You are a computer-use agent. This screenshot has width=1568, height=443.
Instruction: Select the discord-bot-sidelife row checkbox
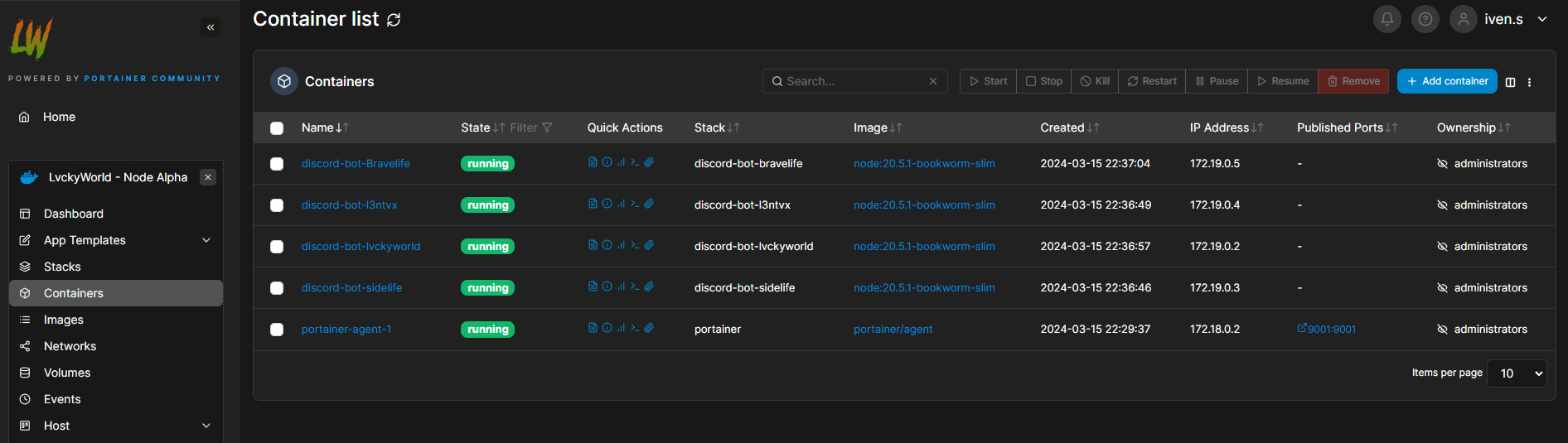(x=277, y=288)
